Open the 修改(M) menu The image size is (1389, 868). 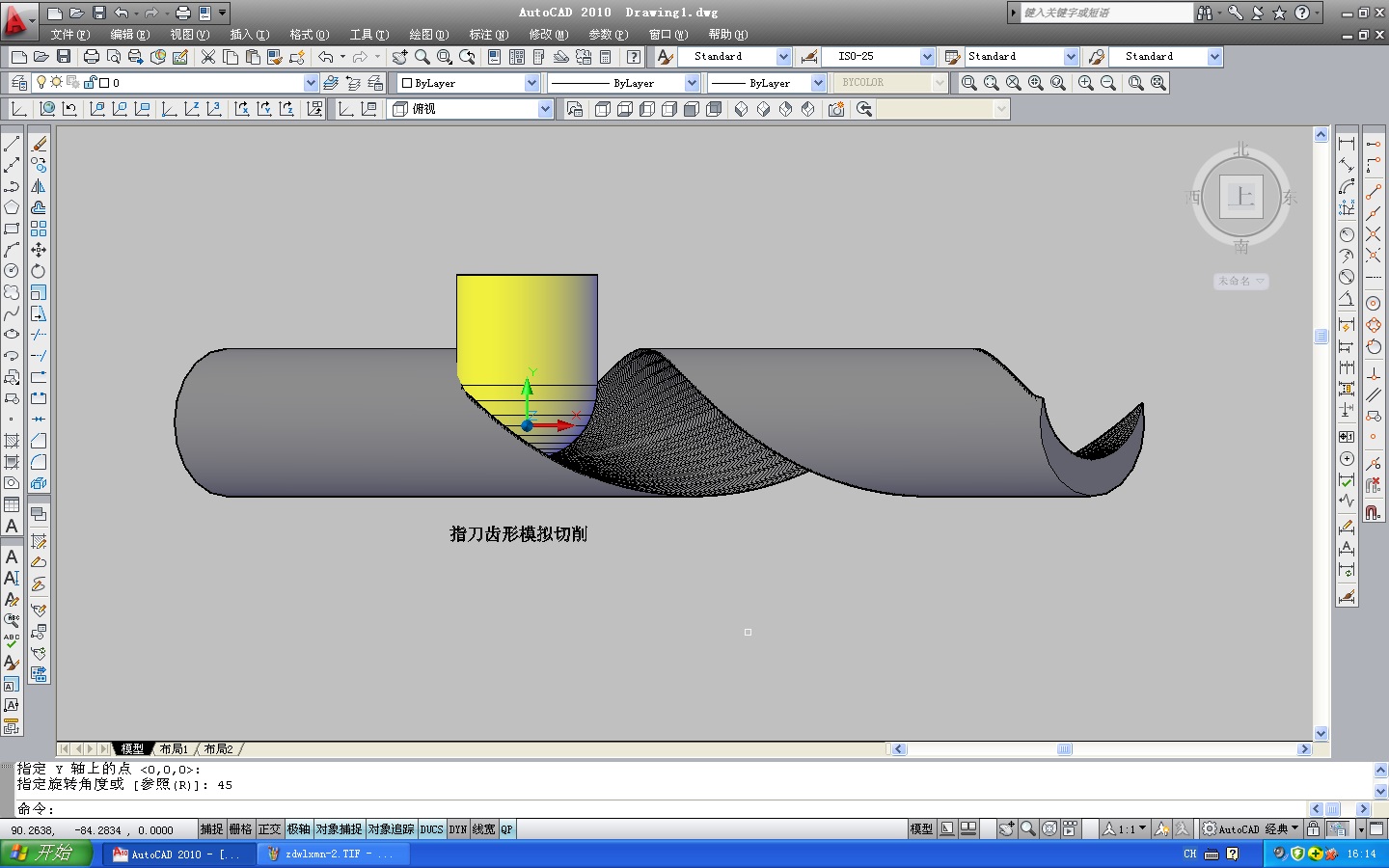549,35
